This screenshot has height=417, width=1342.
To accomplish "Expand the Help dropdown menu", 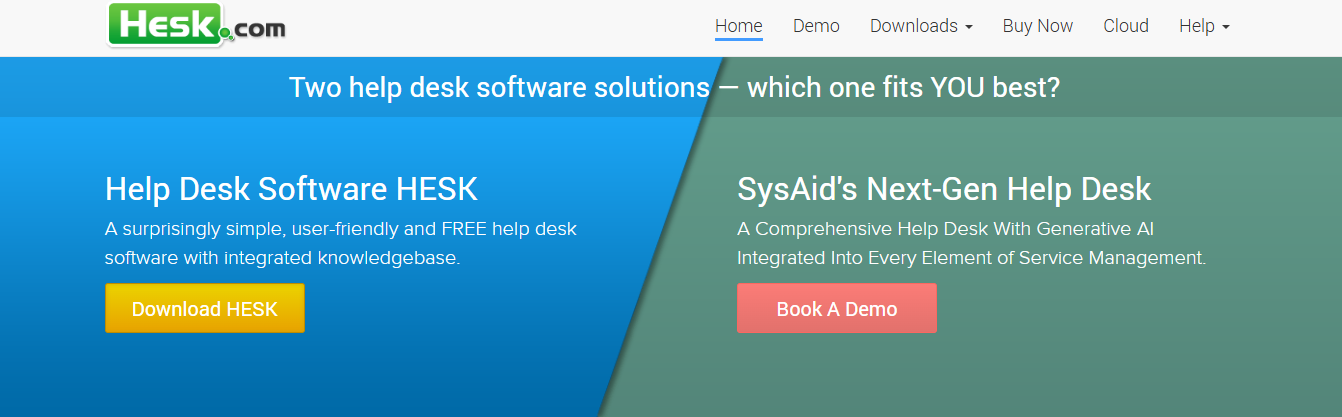I will (1196, 26).
